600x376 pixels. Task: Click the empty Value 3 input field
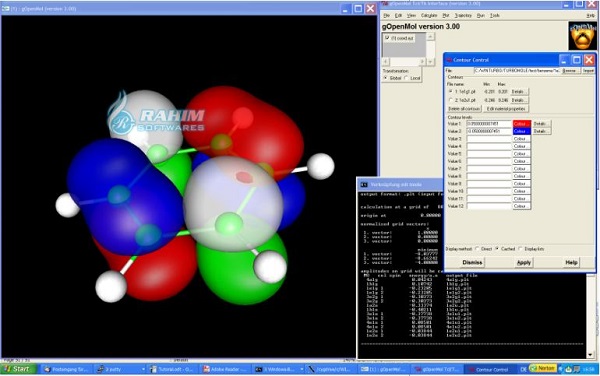pos(489,139)
